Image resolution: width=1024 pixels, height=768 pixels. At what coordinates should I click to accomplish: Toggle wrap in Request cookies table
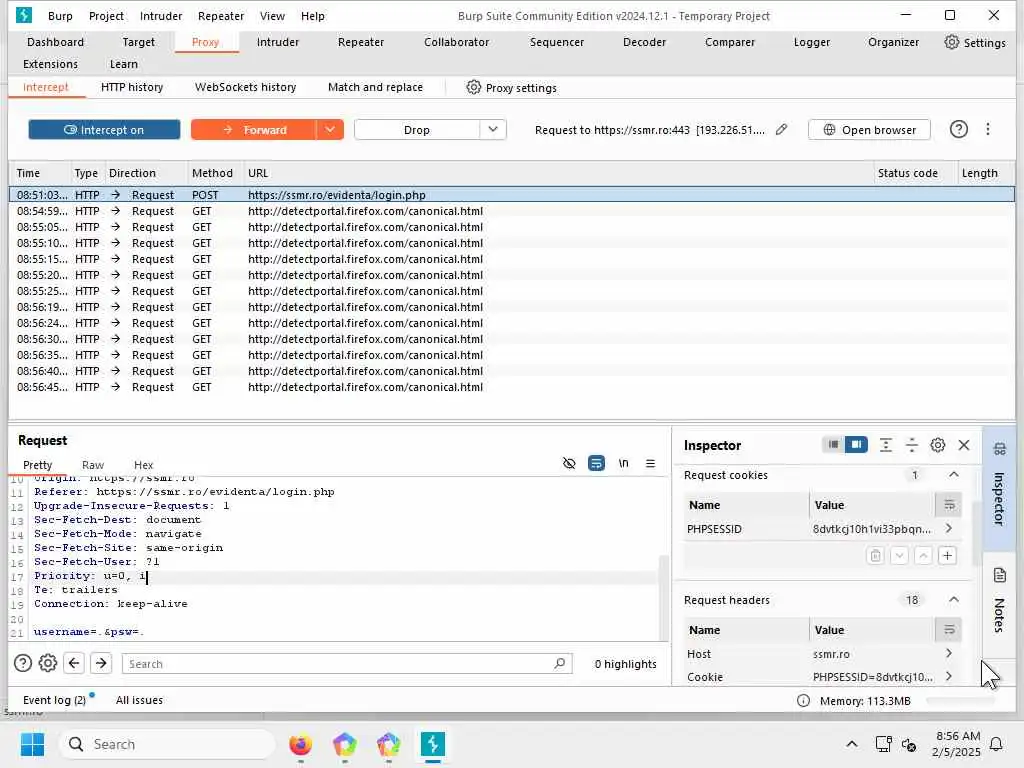(x=949, y=505)
